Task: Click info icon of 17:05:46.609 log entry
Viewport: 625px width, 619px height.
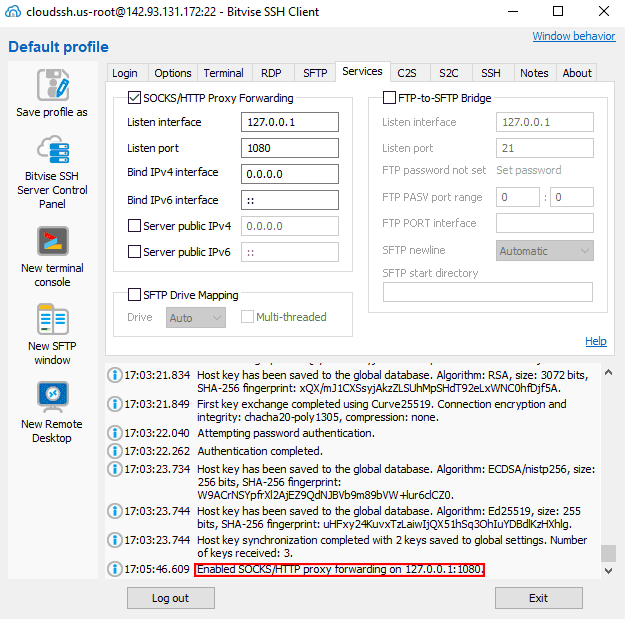Action: point(115,569)
